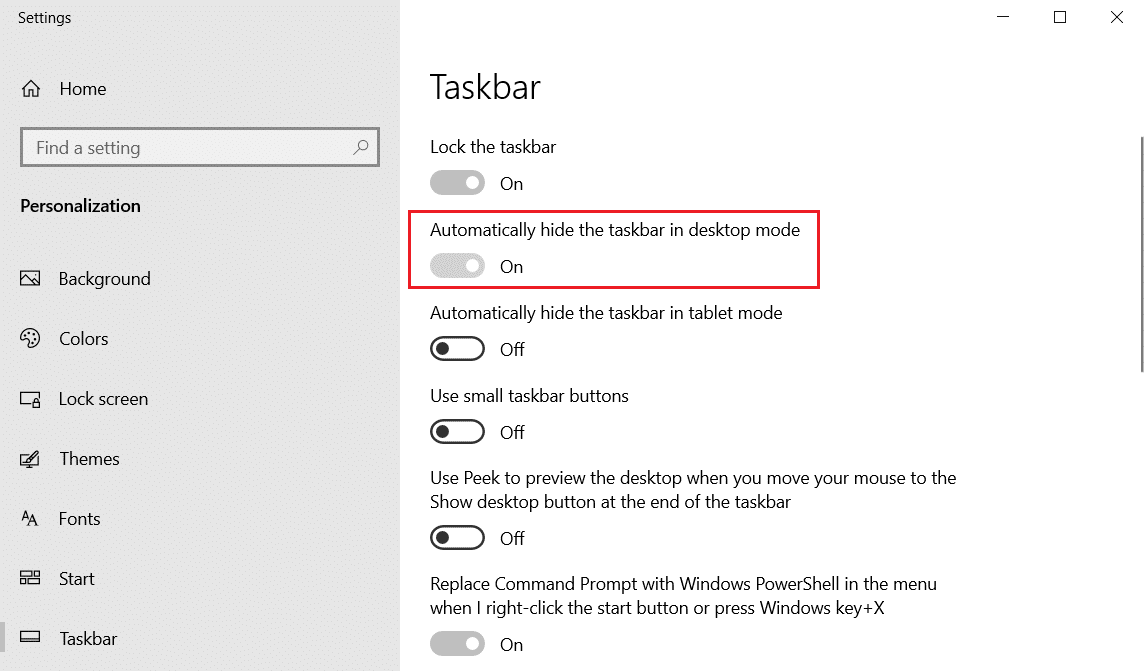
Task: Toggle Replace Command Prompt with PowerShell
Action: [457, 644]
